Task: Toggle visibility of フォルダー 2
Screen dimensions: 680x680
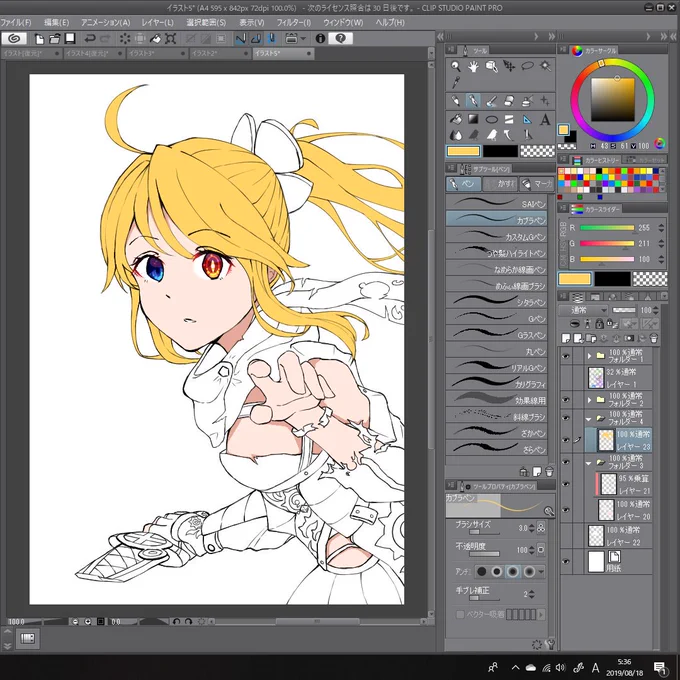Action: click(x=566, y=400)
